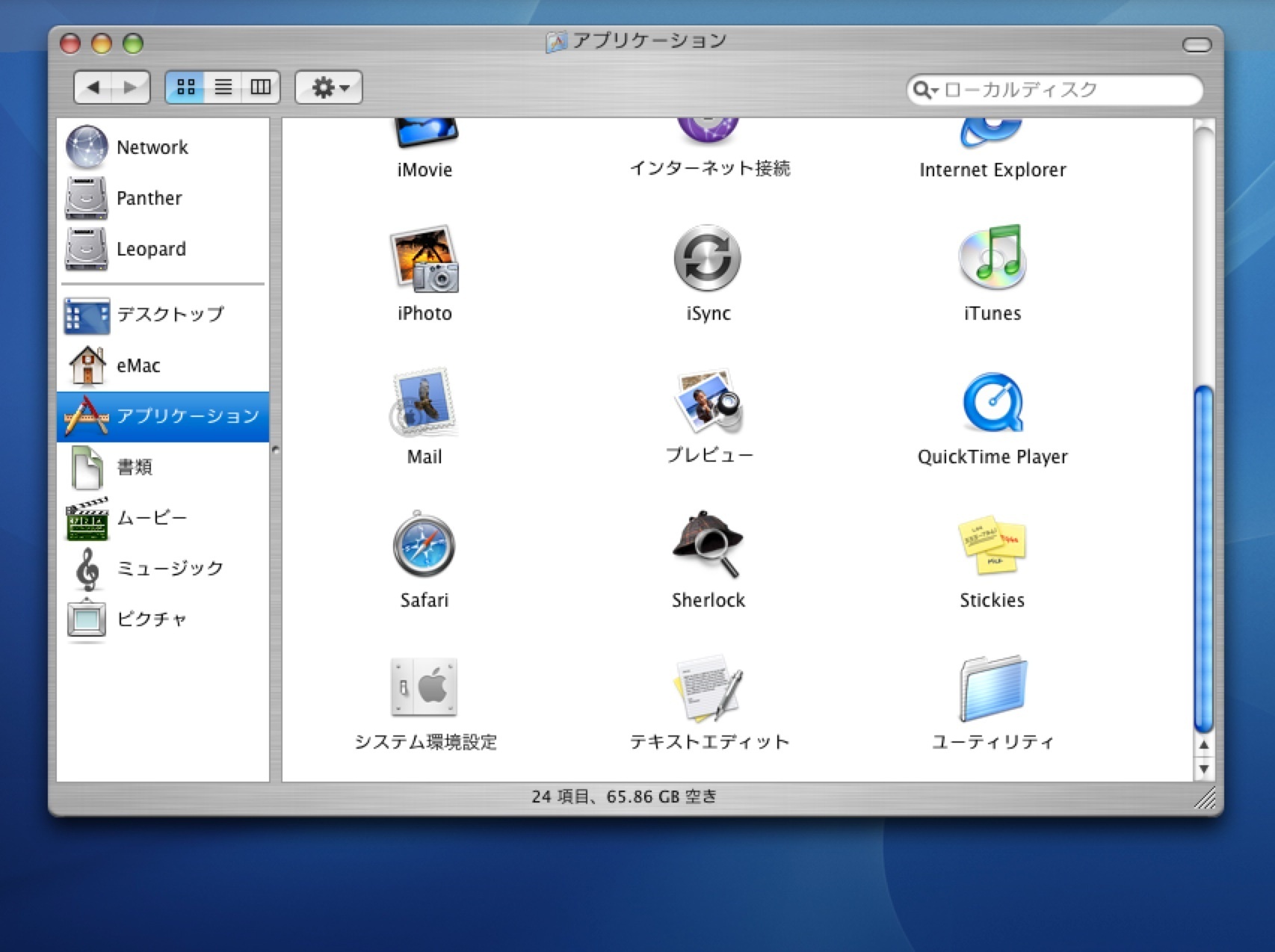Screen dimensions: 1275x952
Task: Click the iTunes application icon
Action: pos(992,259)
